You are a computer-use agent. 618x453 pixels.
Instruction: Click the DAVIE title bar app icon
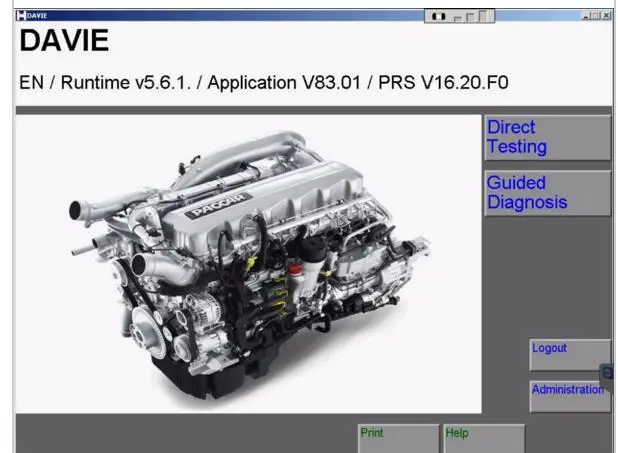[x=21, y=16]
